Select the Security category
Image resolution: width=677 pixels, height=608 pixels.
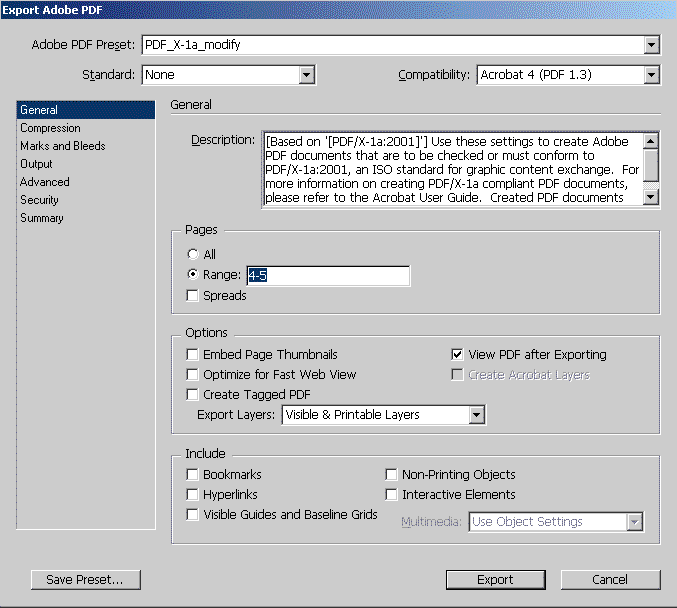(85, 200)
